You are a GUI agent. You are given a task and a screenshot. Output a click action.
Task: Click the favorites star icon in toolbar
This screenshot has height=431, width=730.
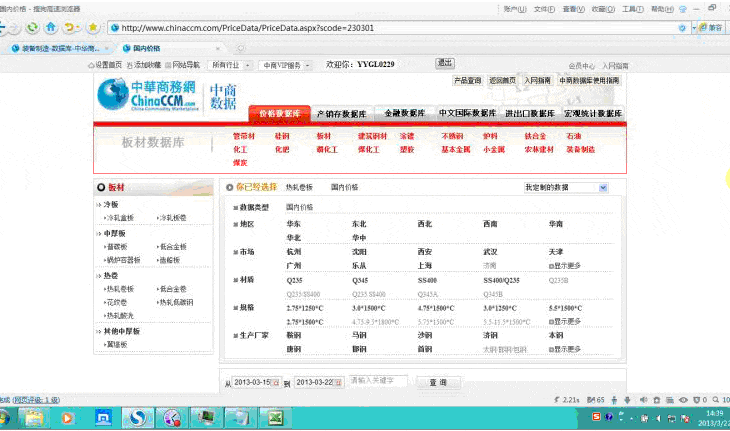pyautogui.click(x=93, y=27)
